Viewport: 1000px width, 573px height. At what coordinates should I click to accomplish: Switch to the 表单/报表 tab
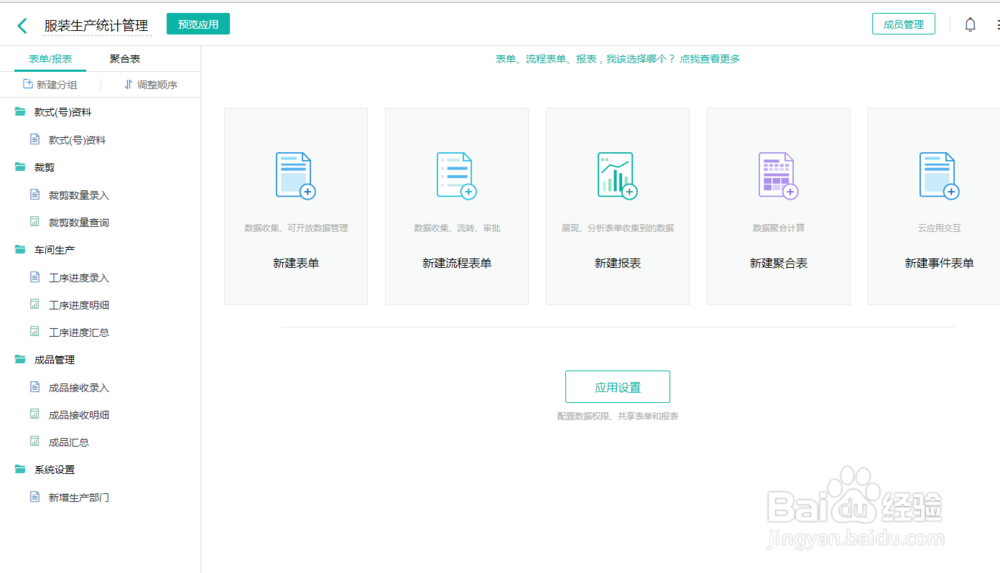[50, 59]
